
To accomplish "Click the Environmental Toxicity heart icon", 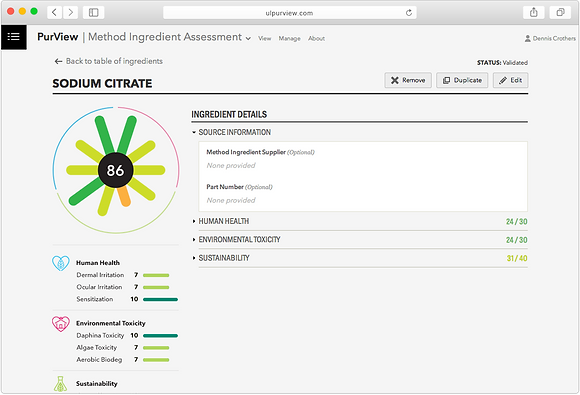I will tap(61, 324).
